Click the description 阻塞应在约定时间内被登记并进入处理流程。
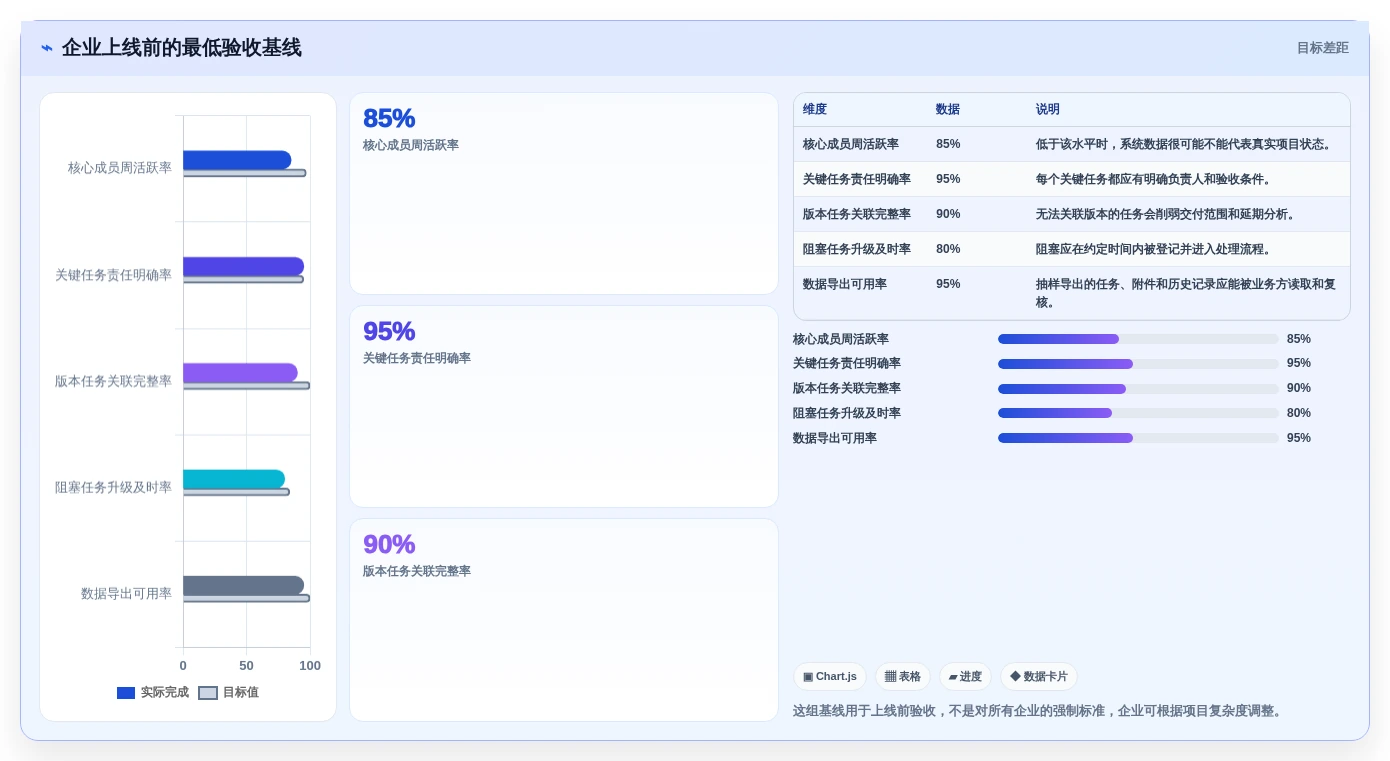Screen dimensions: 1390x761 (x=1156, y=249)
